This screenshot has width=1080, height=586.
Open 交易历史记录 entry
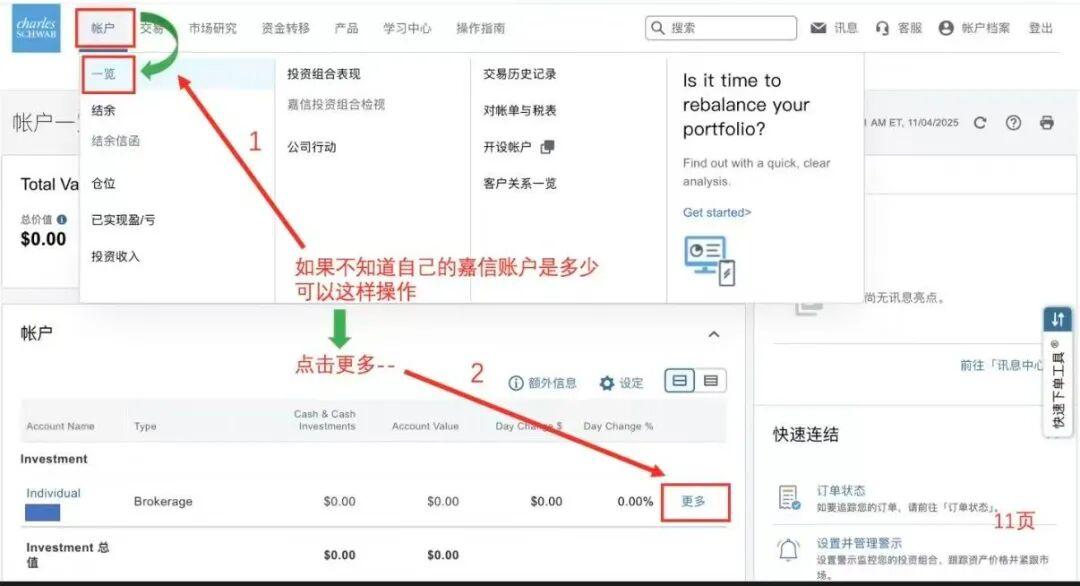click(519, 74)
